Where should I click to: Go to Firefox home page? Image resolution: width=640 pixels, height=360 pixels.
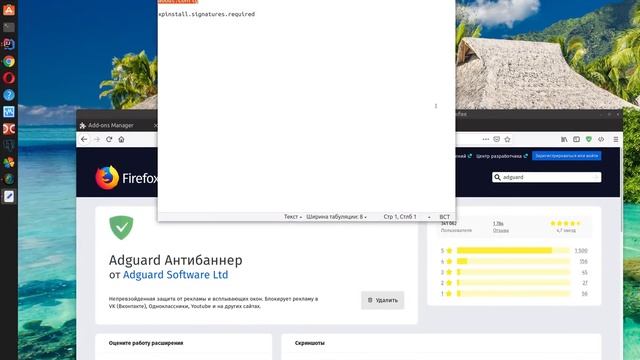(121, 139)
